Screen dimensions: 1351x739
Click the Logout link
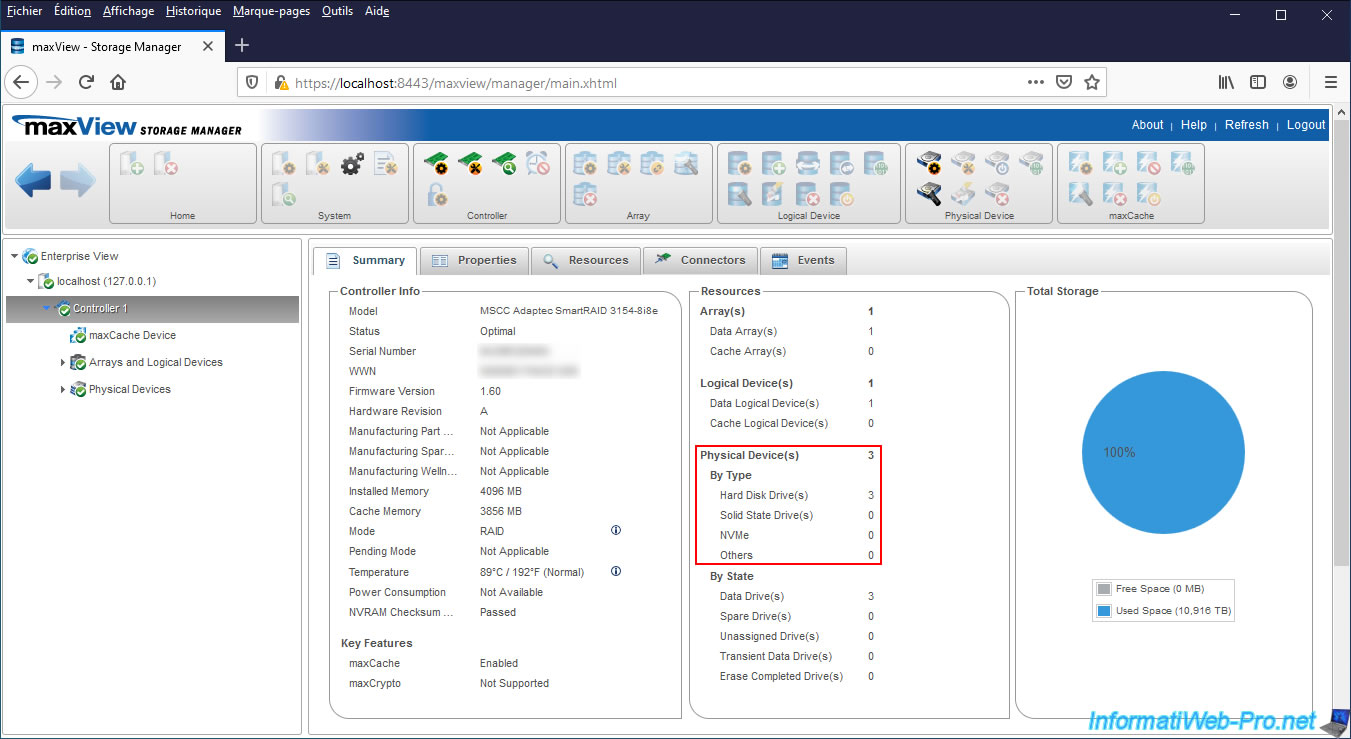tap(1305, 125)
